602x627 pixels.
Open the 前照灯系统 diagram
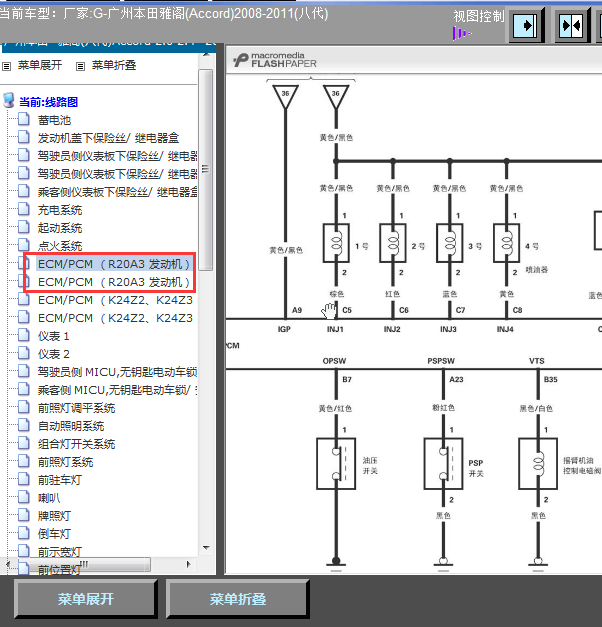(x=65, y=462)
